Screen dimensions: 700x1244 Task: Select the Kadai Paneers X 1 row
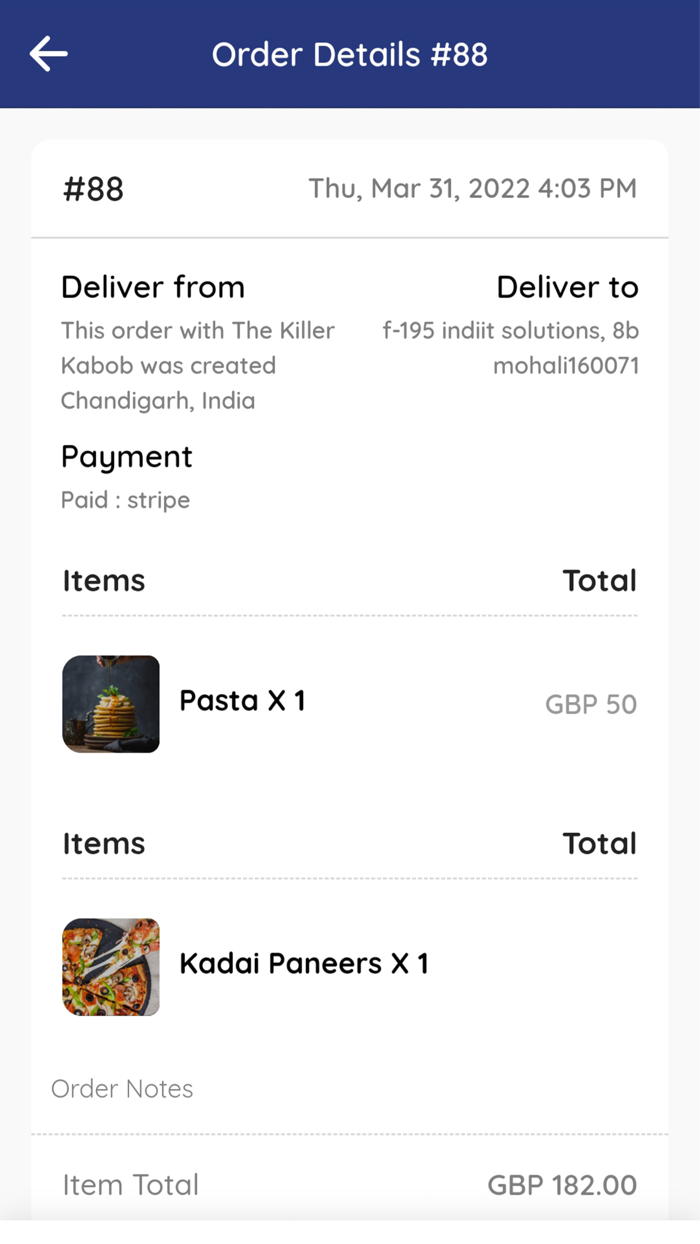(303, 963)
